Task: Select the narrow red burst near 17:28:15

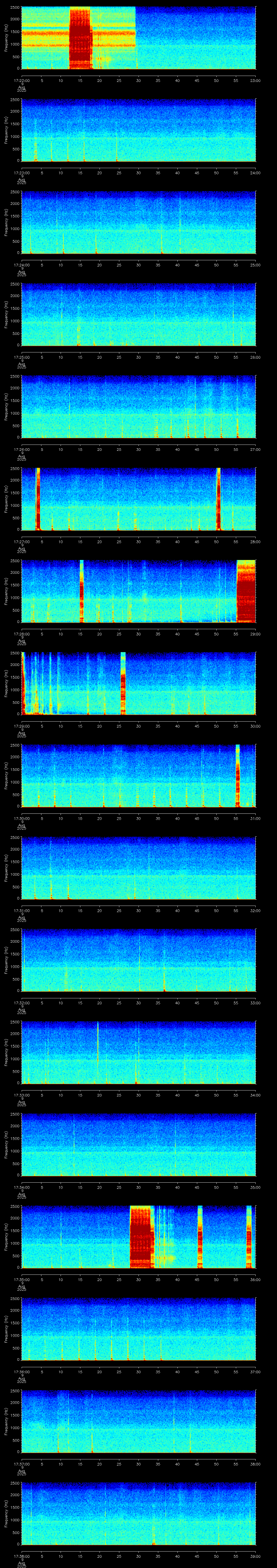Action: click(82, 591)
